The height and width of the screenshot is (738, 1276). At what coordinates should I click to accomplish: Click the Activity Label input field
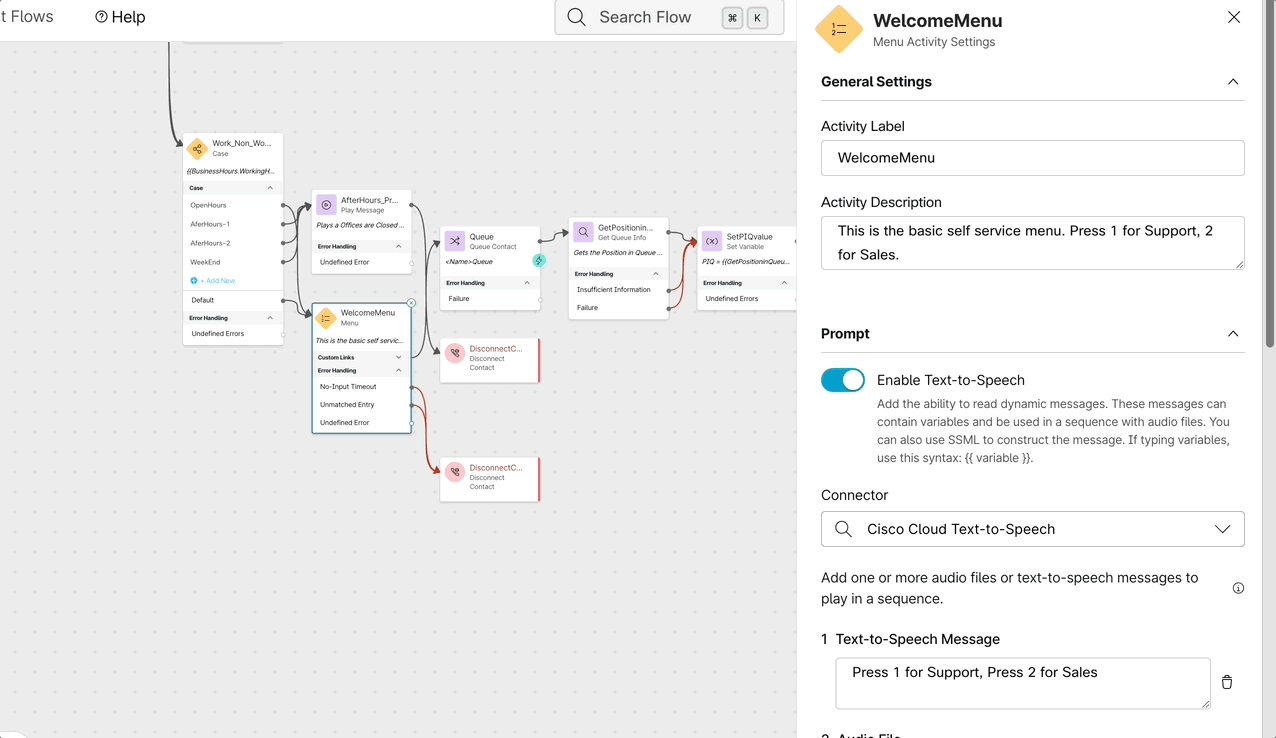click(x=1032, y=158)
